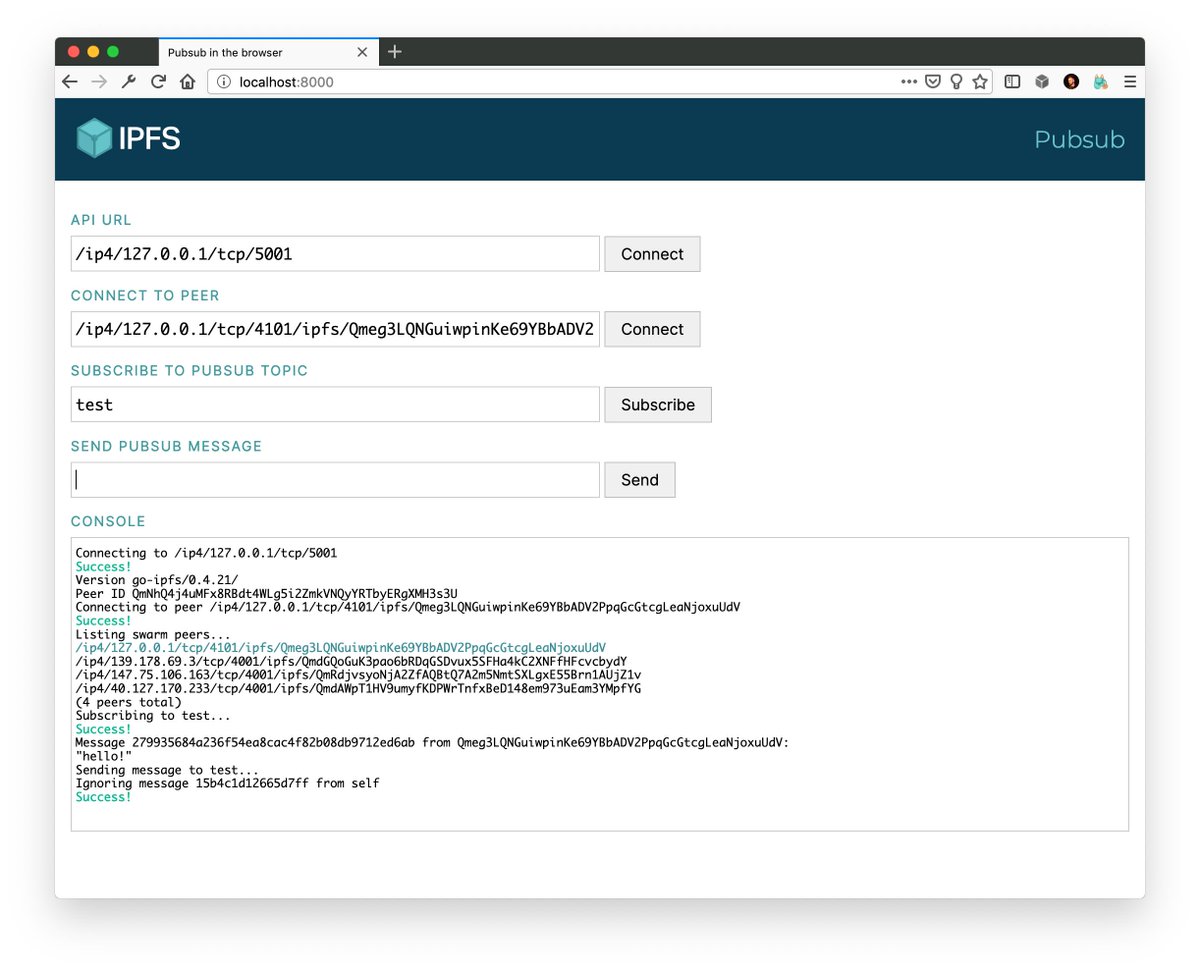Screen dimensions: 1200x971
Task: Click the Message 279935684a236f54 console line
Action: coord(432,743)
